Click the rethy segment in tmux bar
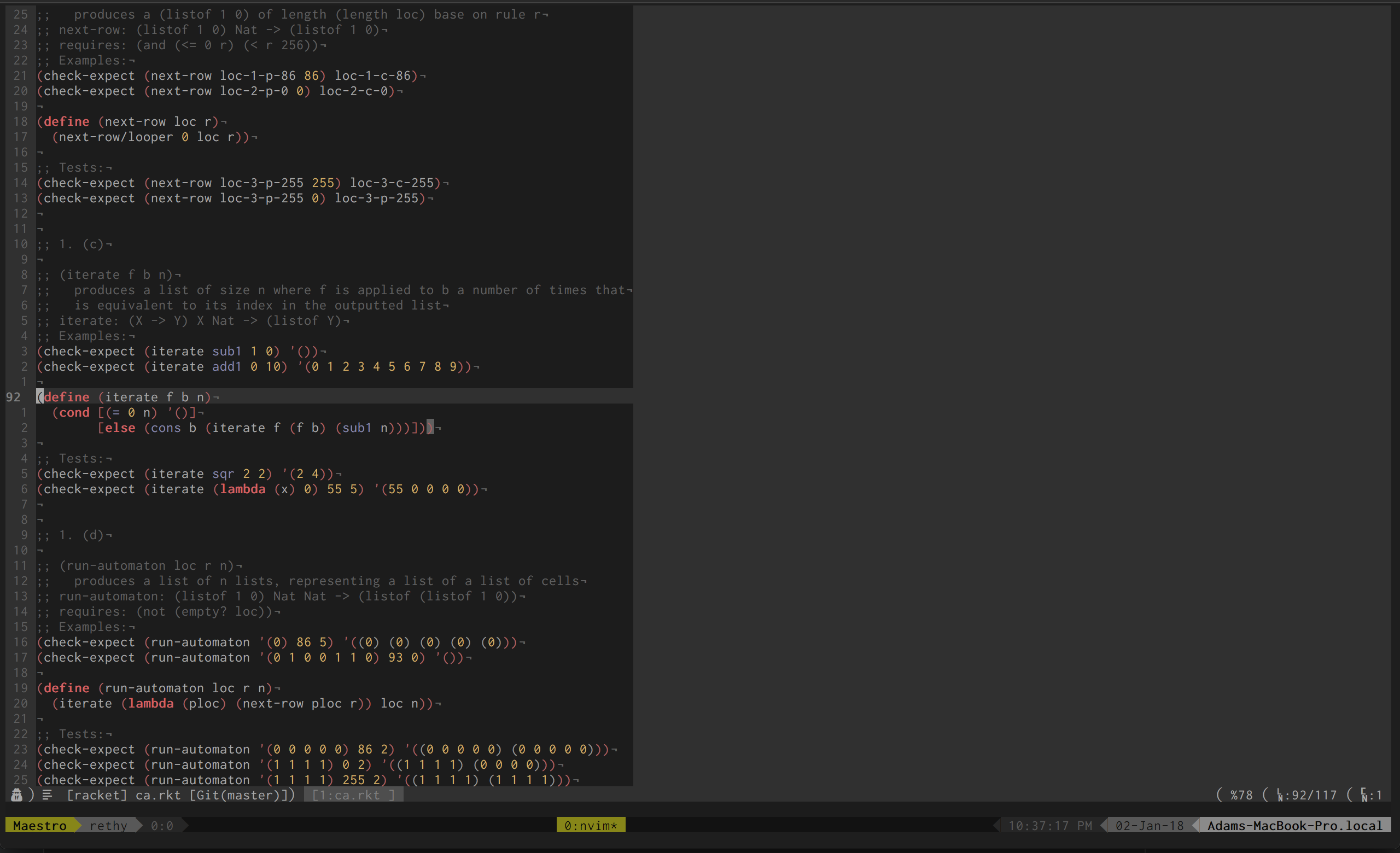This screenshot has width=1400, height=853. 108,825
